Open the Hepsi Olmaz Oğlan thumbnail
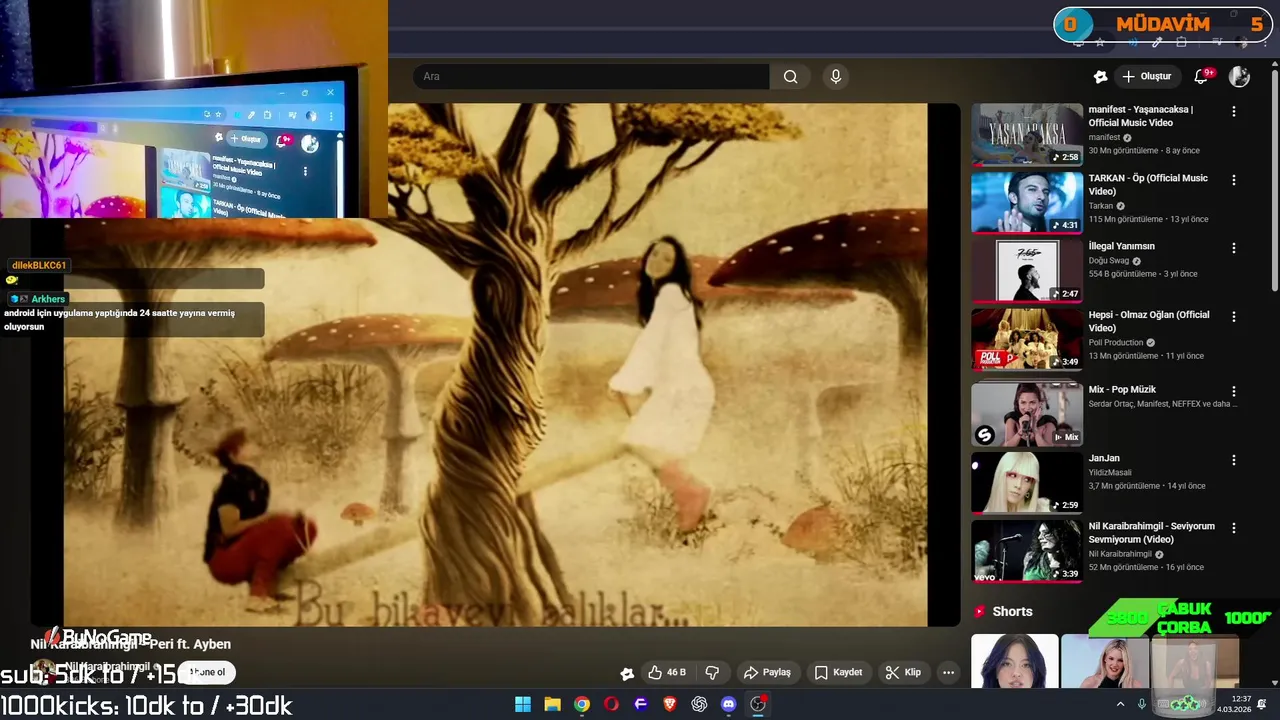The image size is (1280, 720). click(1027, 338)
